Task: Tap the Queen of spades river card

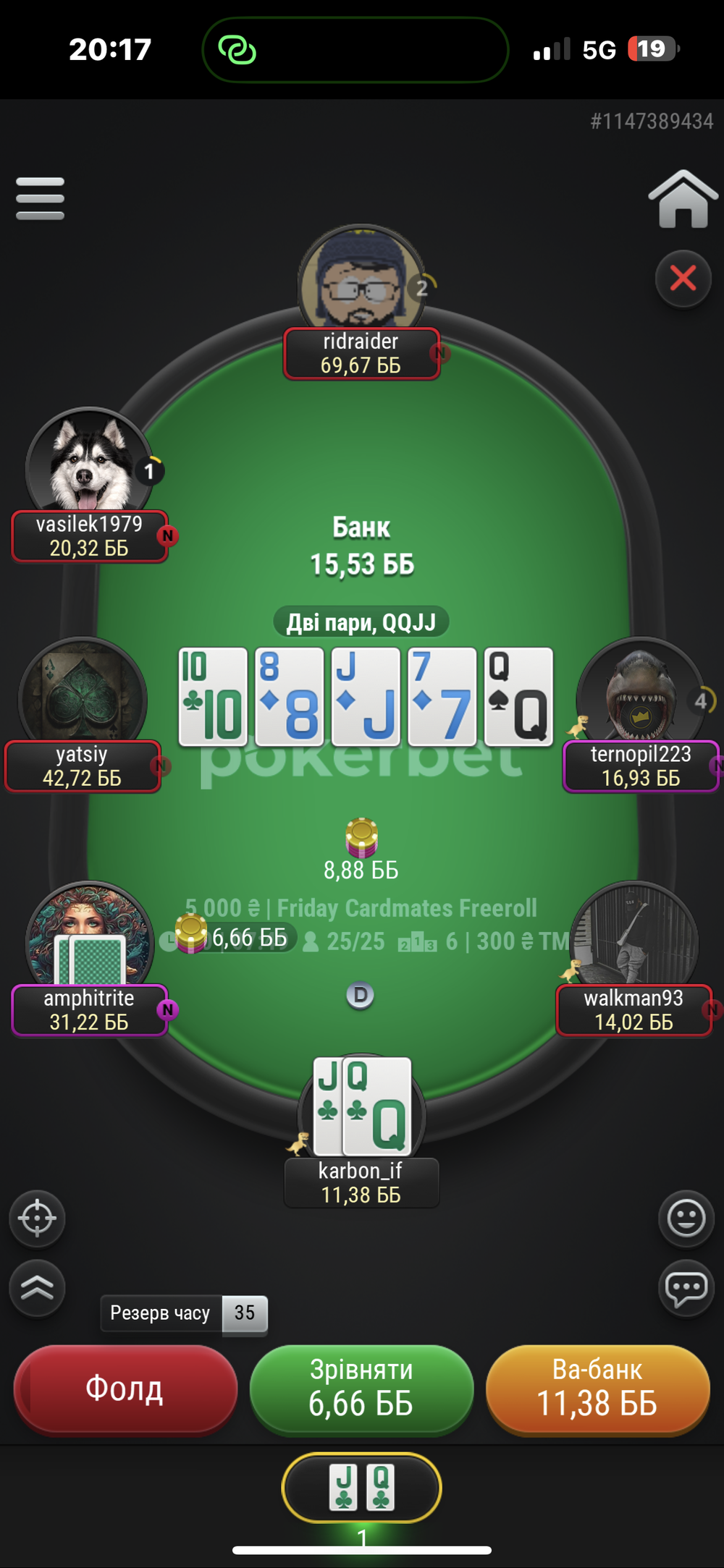Action: (518, 697)
